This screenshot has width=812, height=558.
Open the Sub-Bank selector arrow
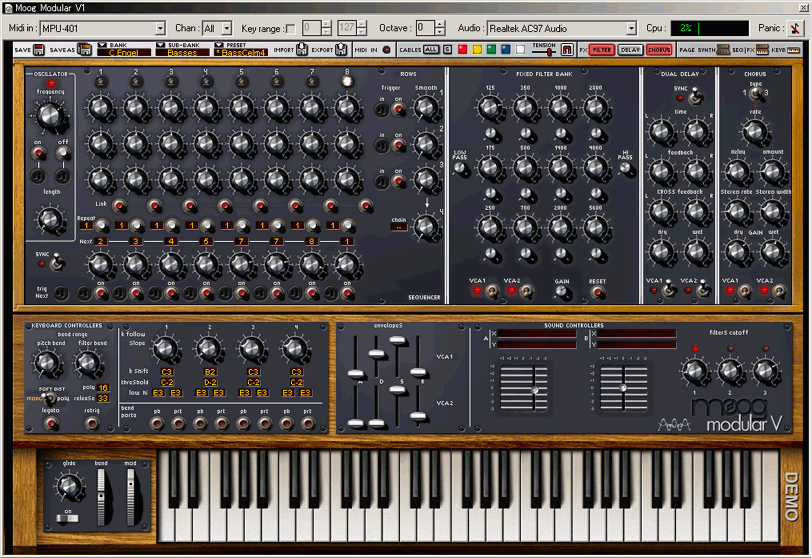(x=161, y=45)
